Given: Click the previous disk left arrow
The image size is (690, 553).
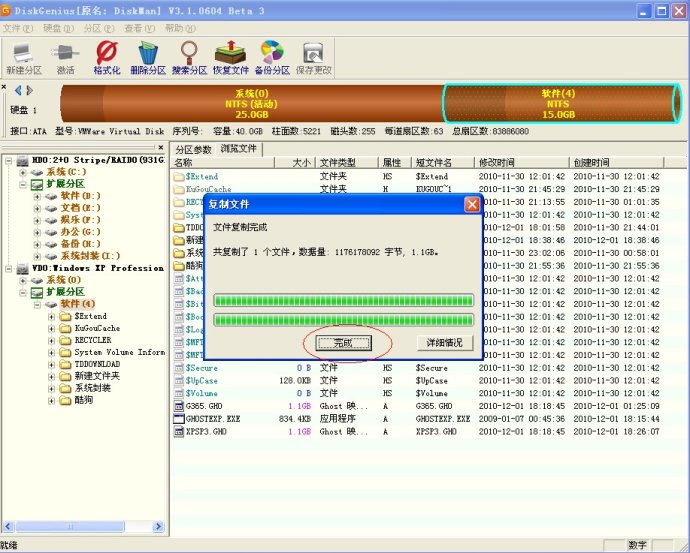Looking at the screenshot, I should point(18,90).
